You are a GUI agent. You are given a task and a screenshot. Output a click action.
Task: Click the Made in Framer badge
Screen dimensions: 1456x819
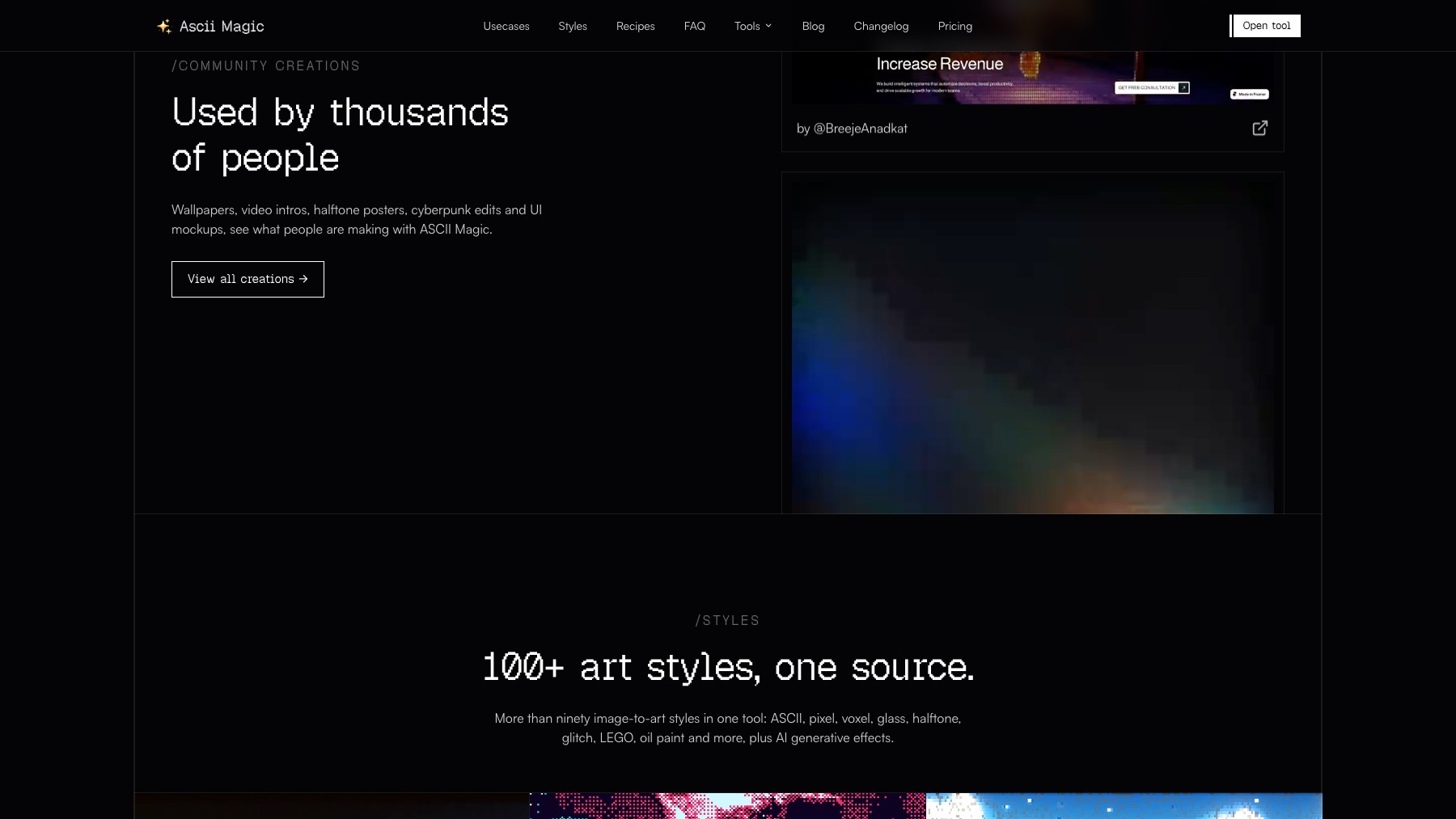pos(1250,95)
